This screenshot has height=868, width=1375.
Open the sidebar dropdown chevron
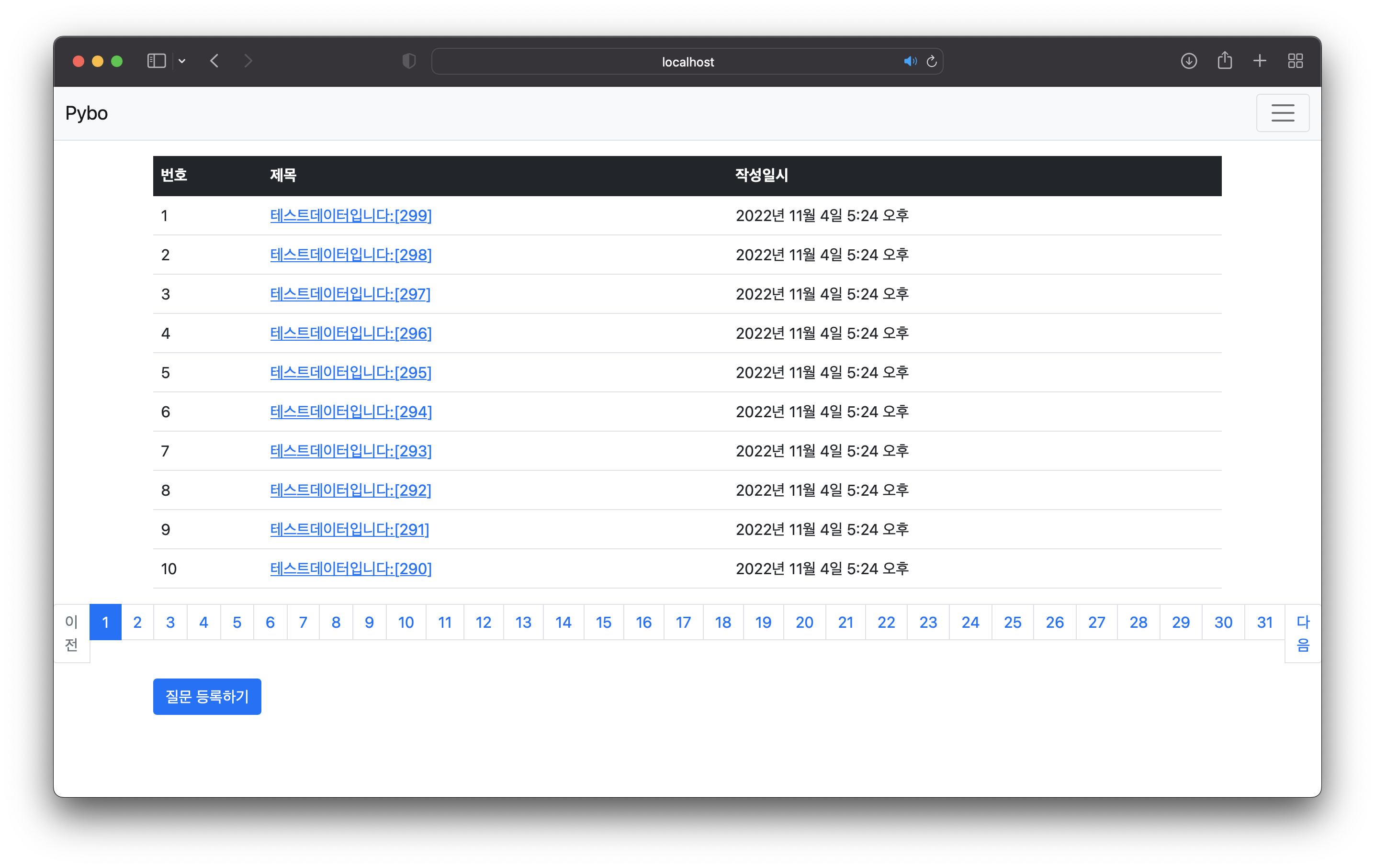point(181,61)
